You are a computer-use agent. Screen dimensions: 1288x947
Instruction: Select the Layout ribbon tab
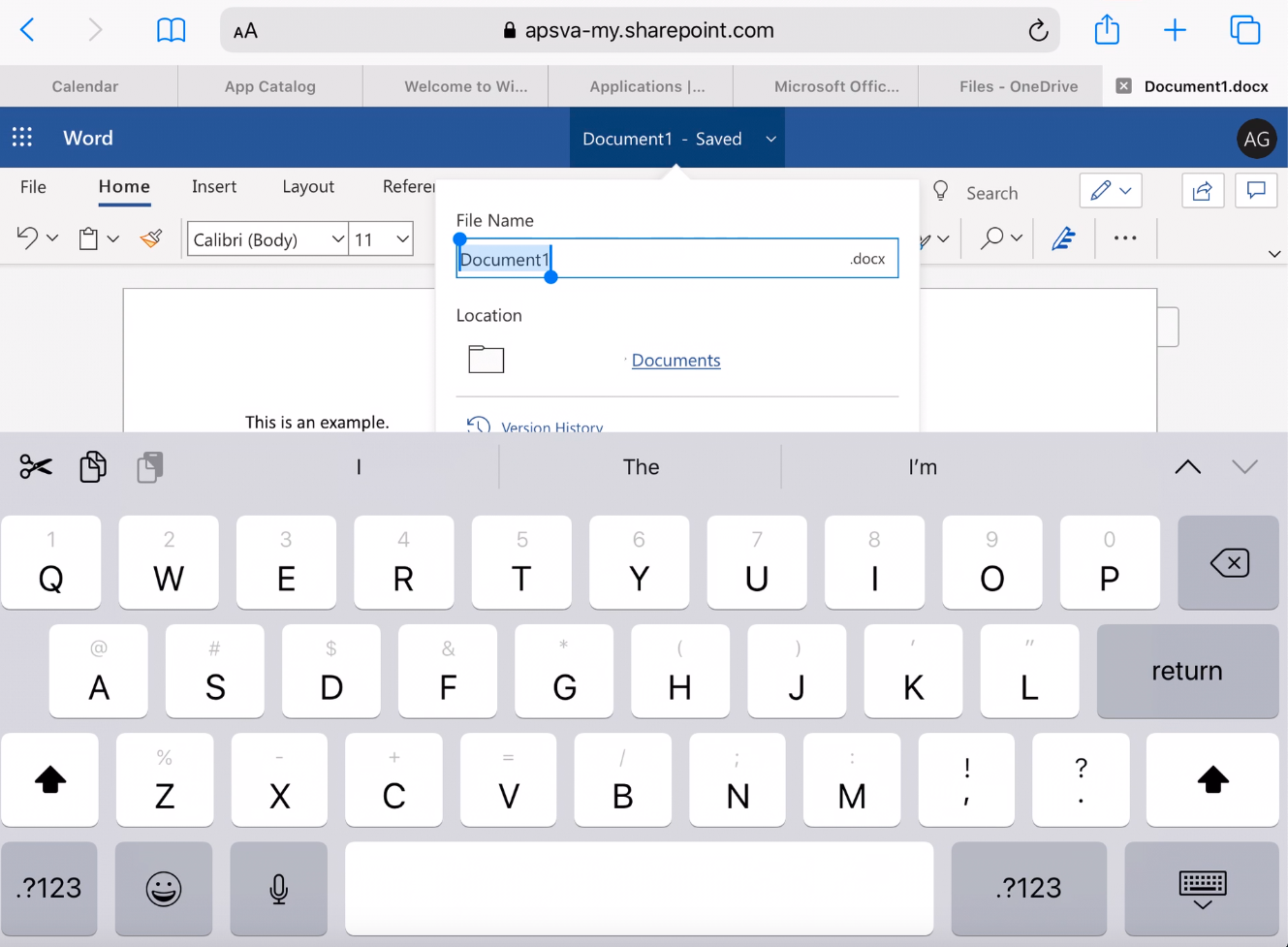tap(308, 186)
